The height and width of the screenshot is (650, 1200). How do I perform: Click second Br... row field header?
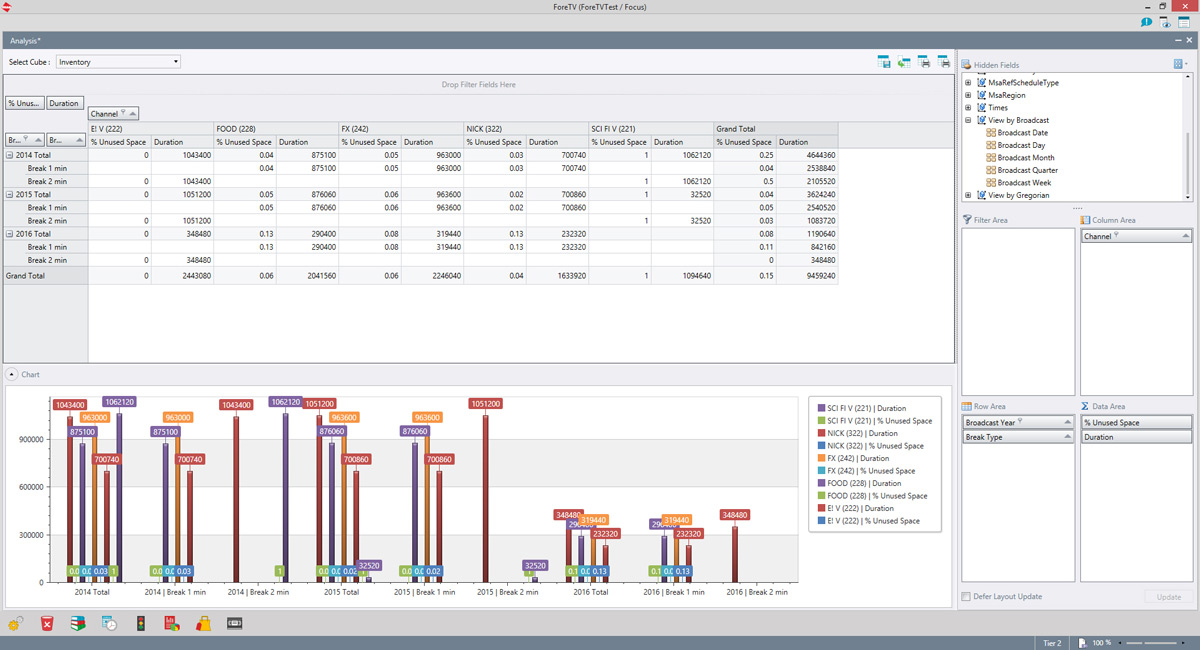65,141
